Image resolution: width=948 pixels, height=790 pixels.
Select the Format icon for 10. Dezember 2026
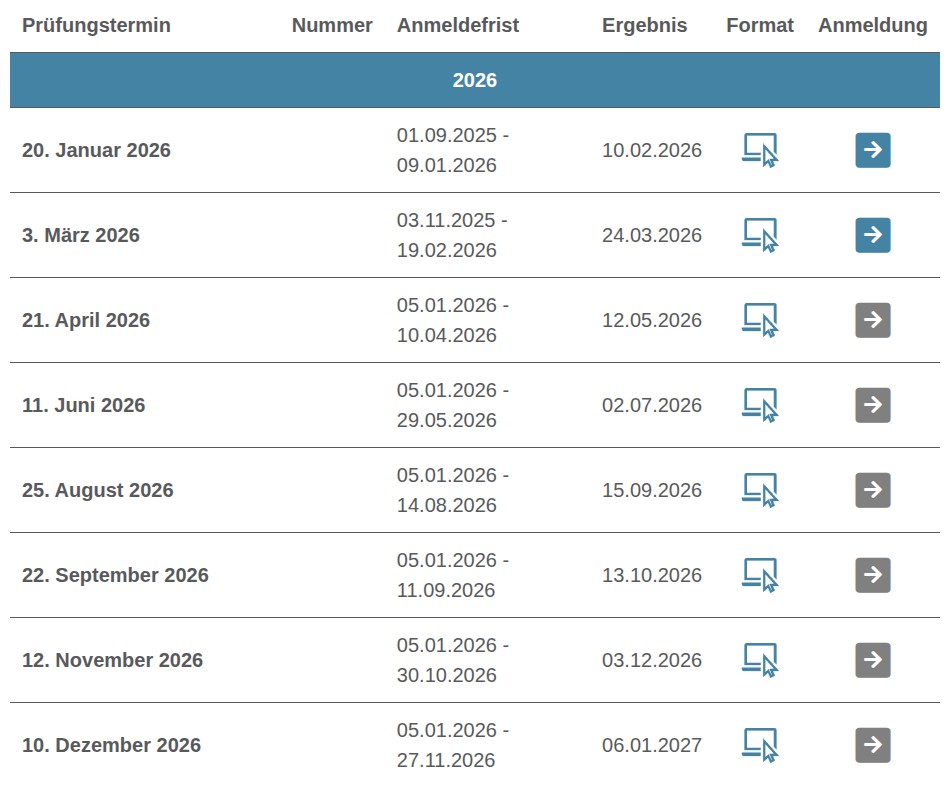tap(760, 745)
